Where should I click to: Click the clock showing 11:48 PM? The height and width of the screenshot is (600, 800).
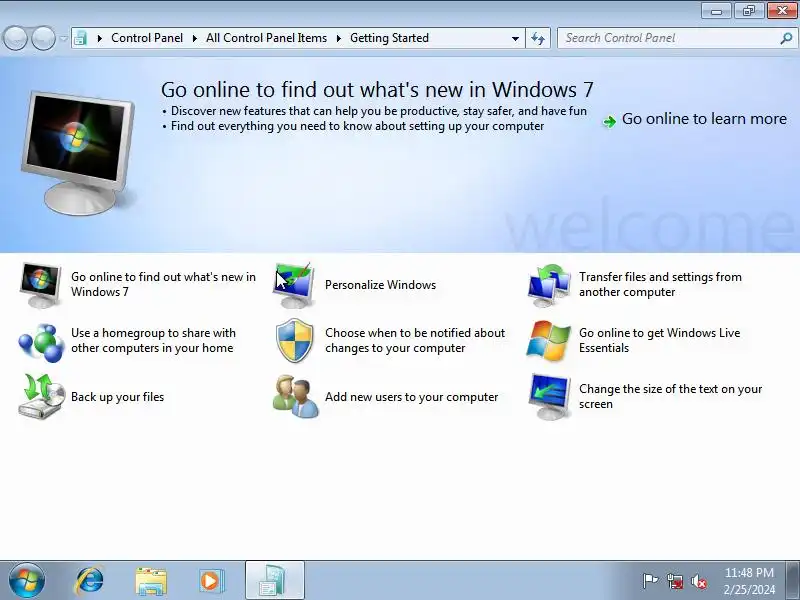point(749,572)
